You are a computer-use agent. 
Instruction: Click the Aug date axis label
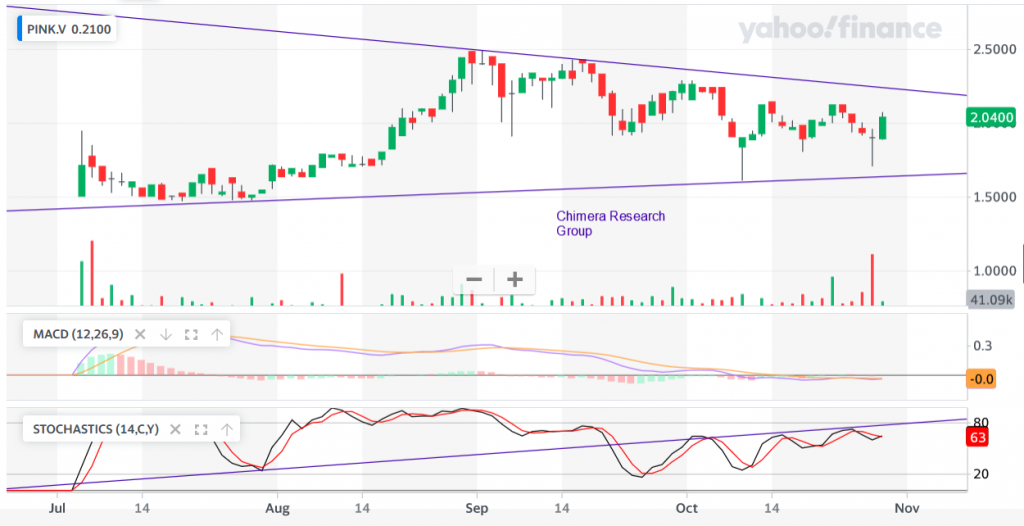click(x=278, y=508)
